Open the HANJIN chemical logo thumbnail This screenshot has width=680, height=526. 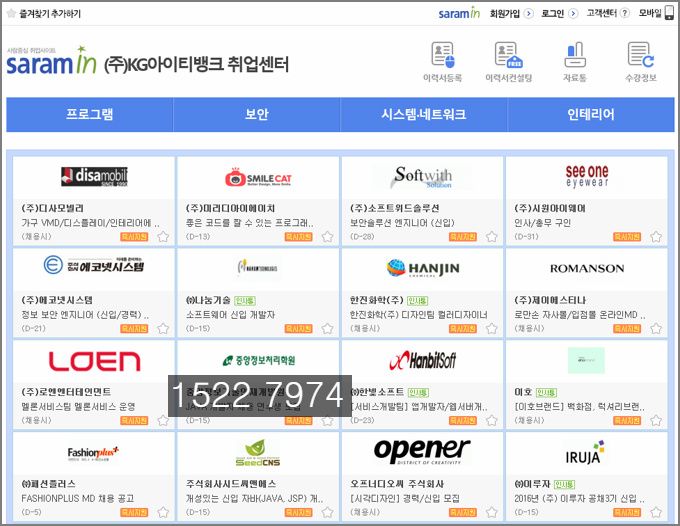coord(423,268)
